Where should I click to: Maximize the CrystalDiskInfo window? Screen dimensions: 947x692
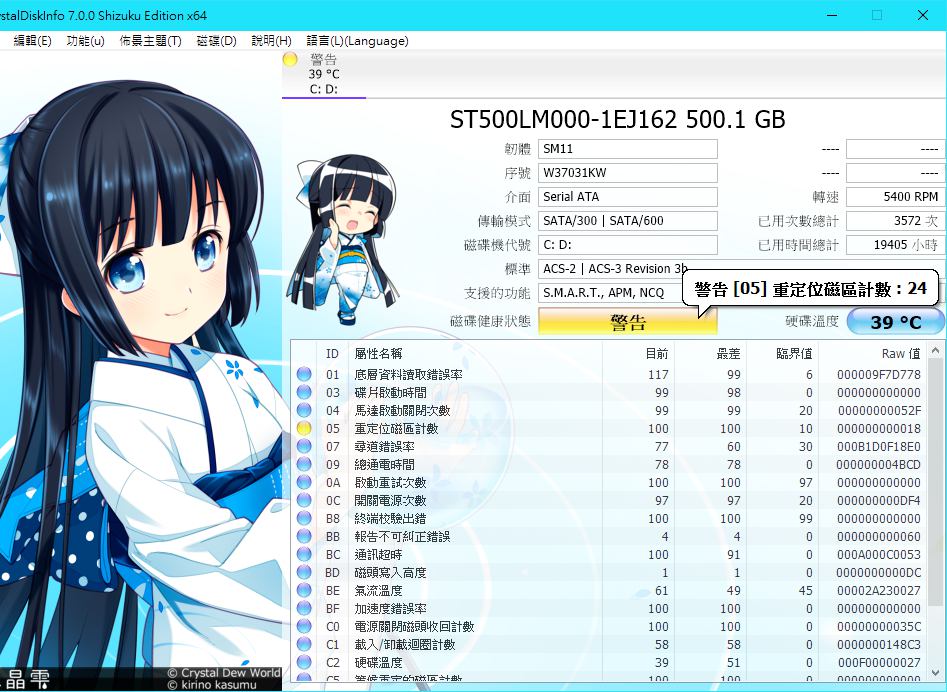[877, 15]
